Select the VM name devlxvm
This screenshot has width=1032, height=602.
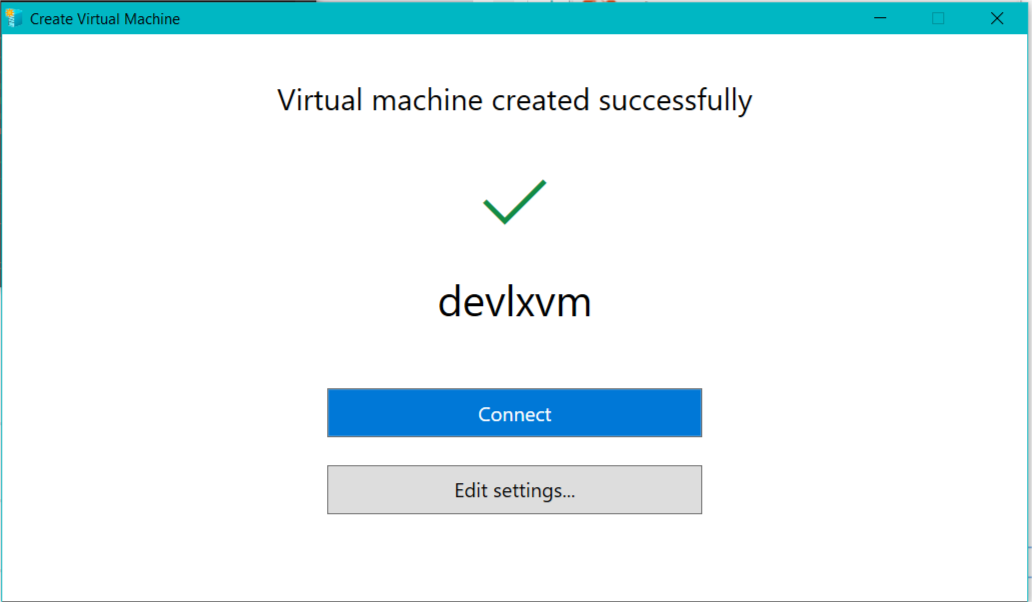click(514, 301)
